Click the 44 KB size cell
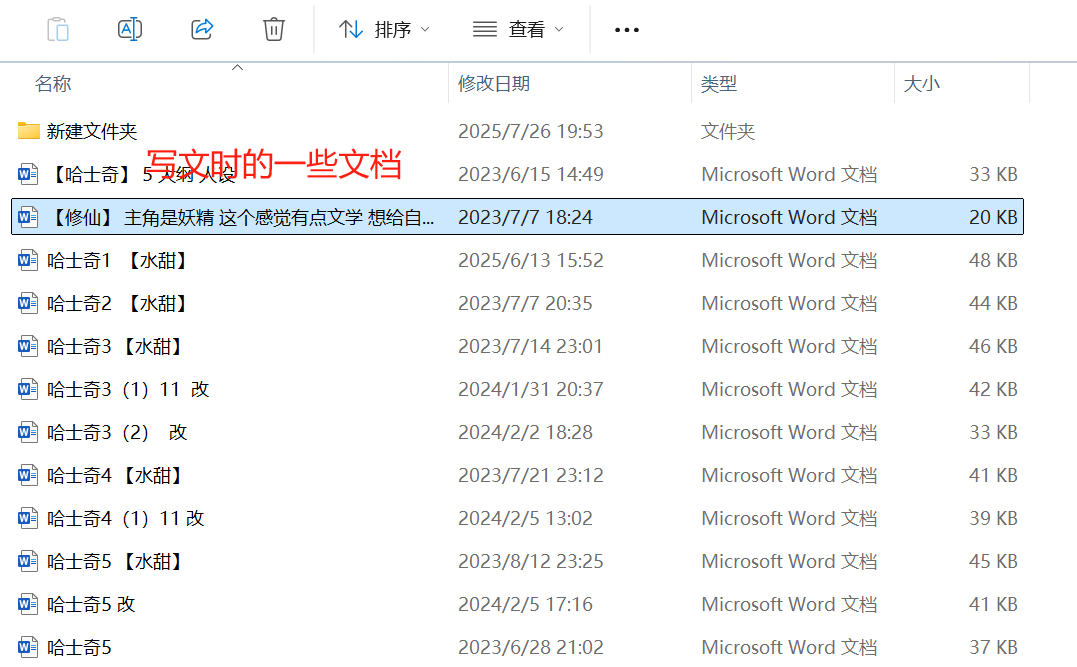The height and width of the screenshot is (667, 1077). click(993, 304)
